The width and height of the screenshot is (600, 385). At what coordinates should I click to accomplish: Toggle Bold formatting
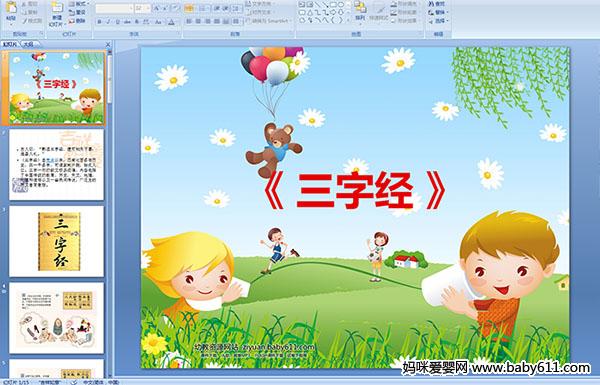click(99, 22)
